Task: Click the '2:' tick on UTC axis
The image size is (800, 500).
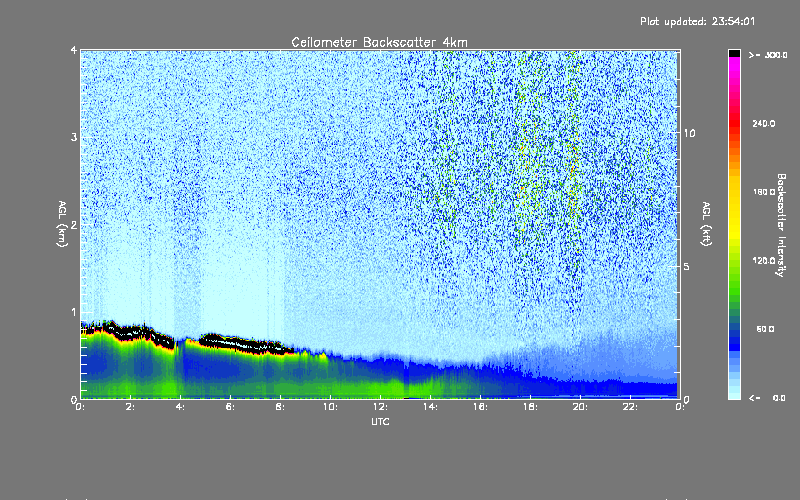Action: point(131,407)
